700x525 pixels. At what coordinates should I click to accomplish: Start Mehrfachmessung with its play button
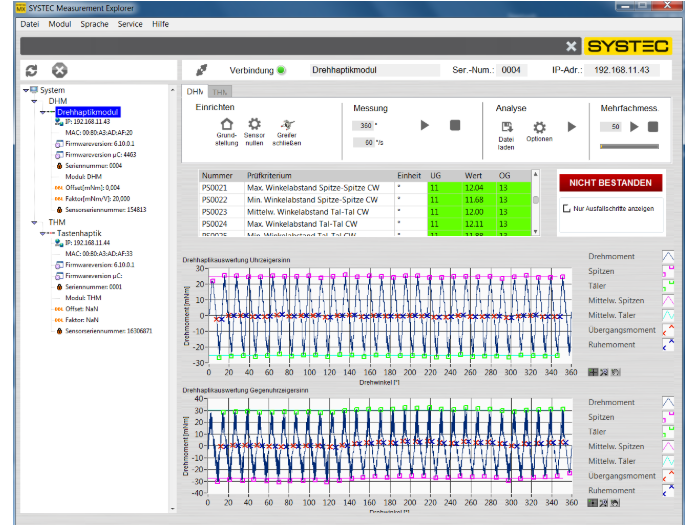point(634,127)
